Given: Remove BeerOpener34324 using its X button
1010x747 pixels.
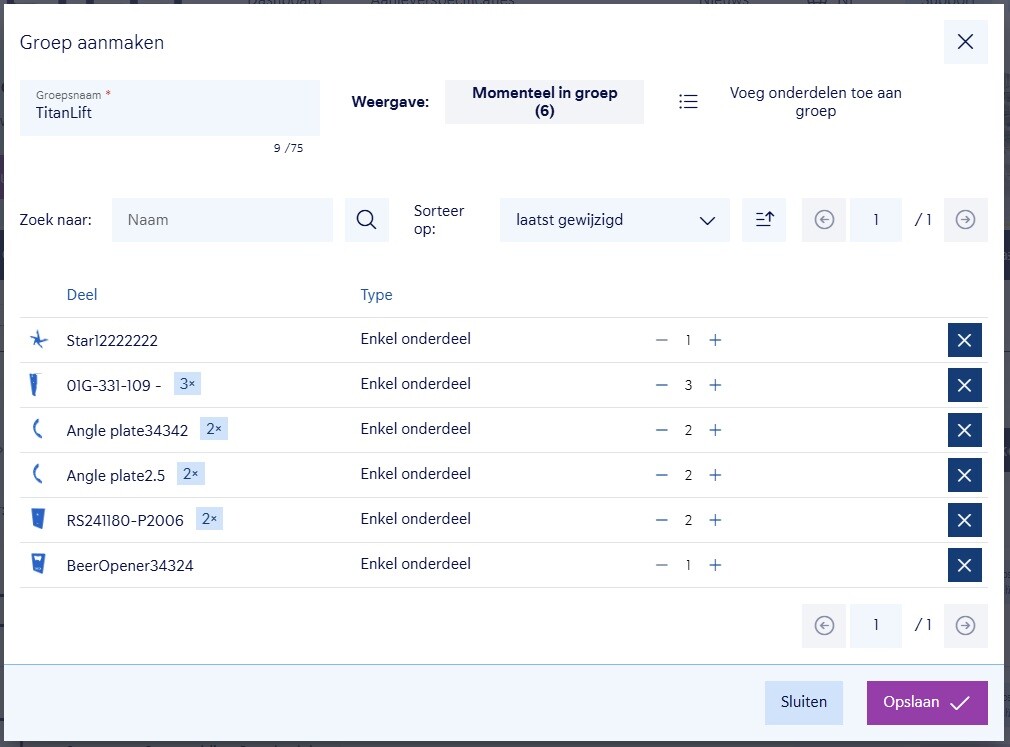Looking at the screenshot, I should pyautogui.click(x=964, y=565).
